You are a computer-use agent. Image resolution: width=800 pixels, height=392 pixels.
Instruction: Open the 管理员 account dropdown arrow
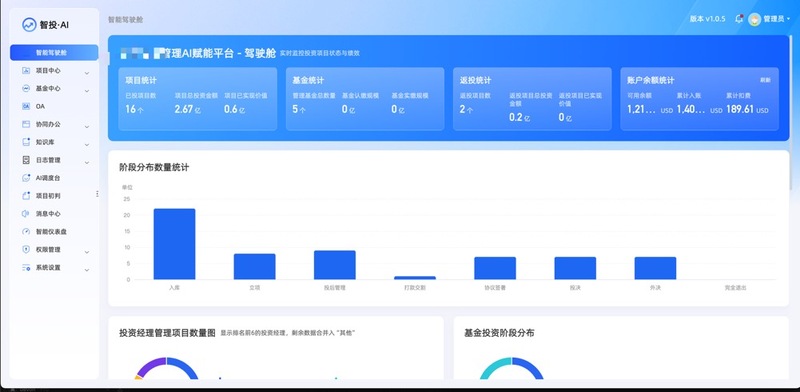coord(789,19)
